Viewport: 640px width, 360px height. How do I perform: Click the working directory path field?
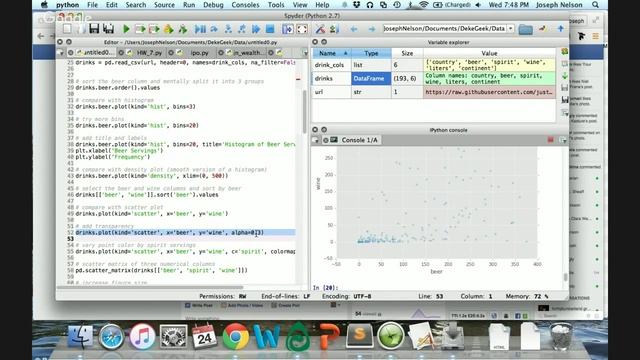445,29
